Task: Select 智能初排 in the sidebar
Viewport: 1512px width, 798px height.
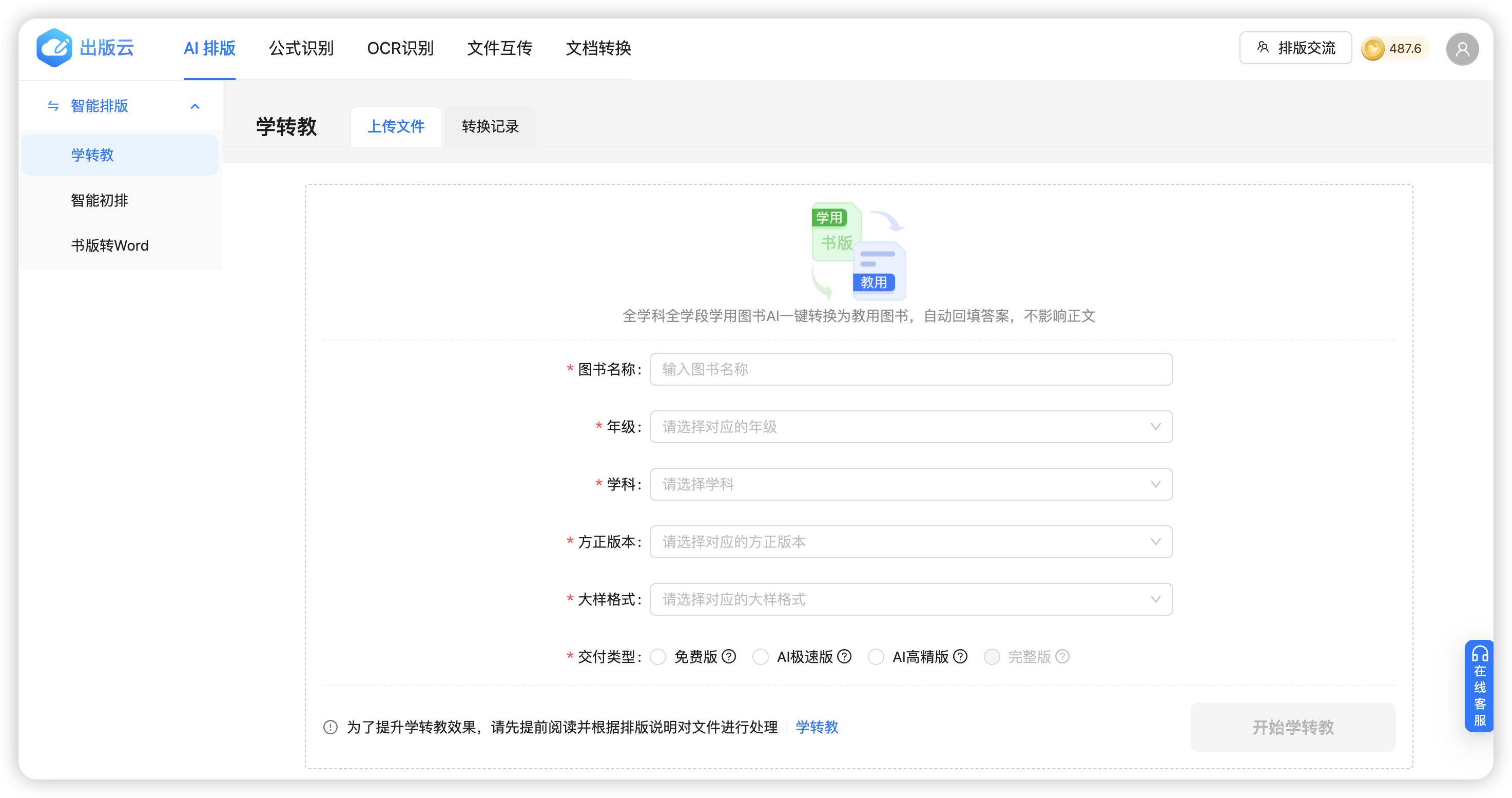Action: click(120, 200)
